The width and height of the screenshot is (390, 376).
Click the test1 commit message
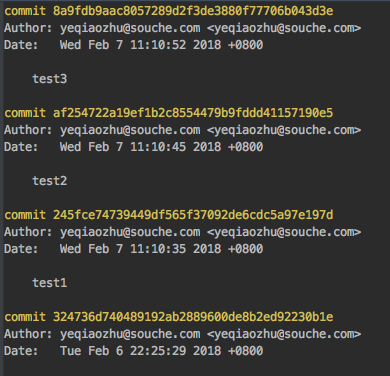[x=50, y=283]
